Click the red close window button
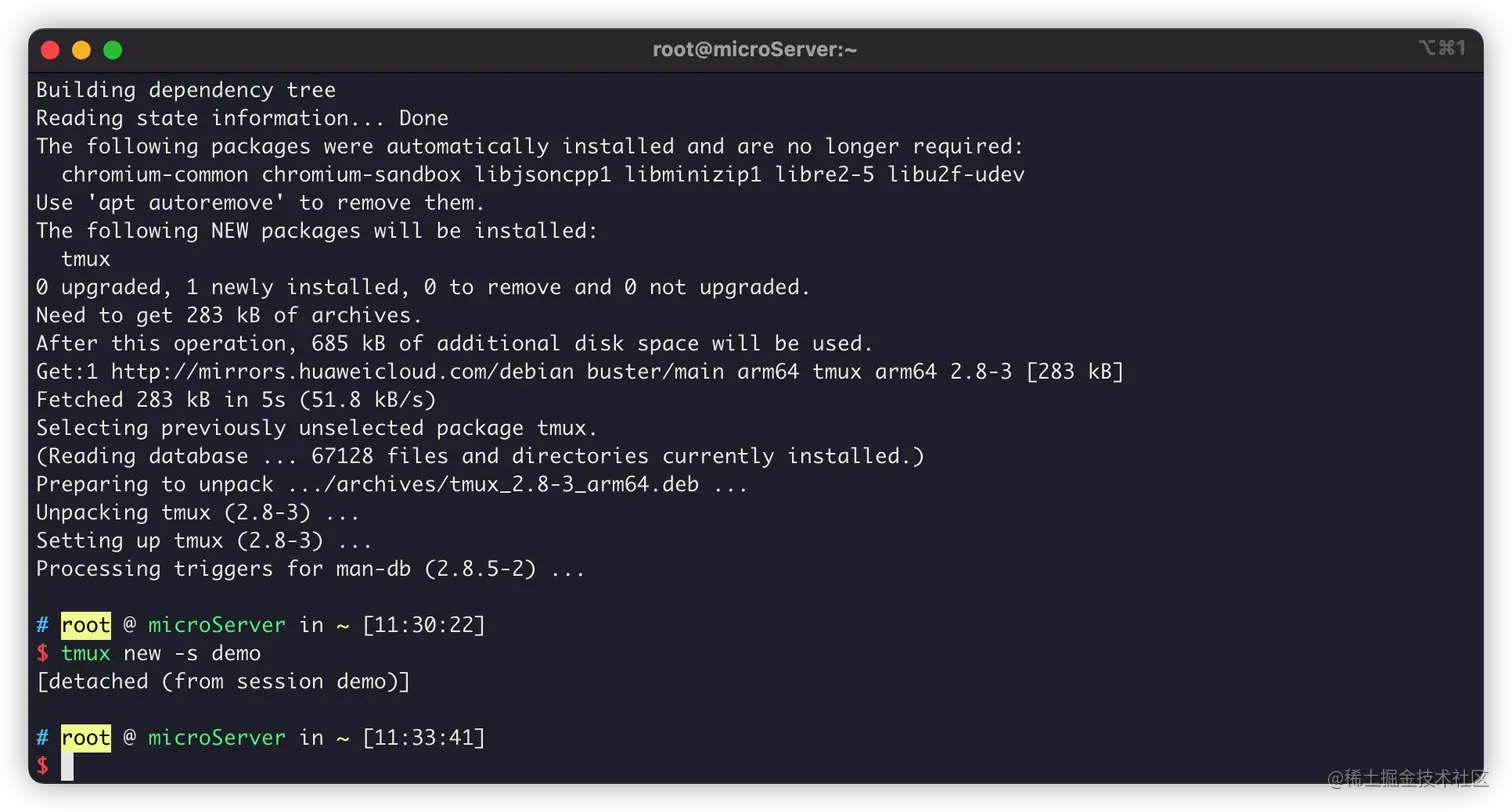The height and width of the screenshot is (812, 1512). pyautogui.click(x=51, y=50)
